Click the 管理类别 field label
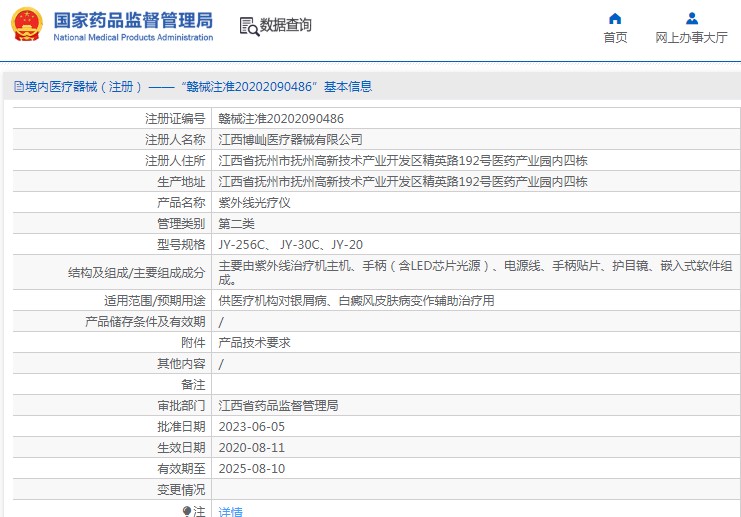The width and height of the screenshot is (741, 517). 181,224
